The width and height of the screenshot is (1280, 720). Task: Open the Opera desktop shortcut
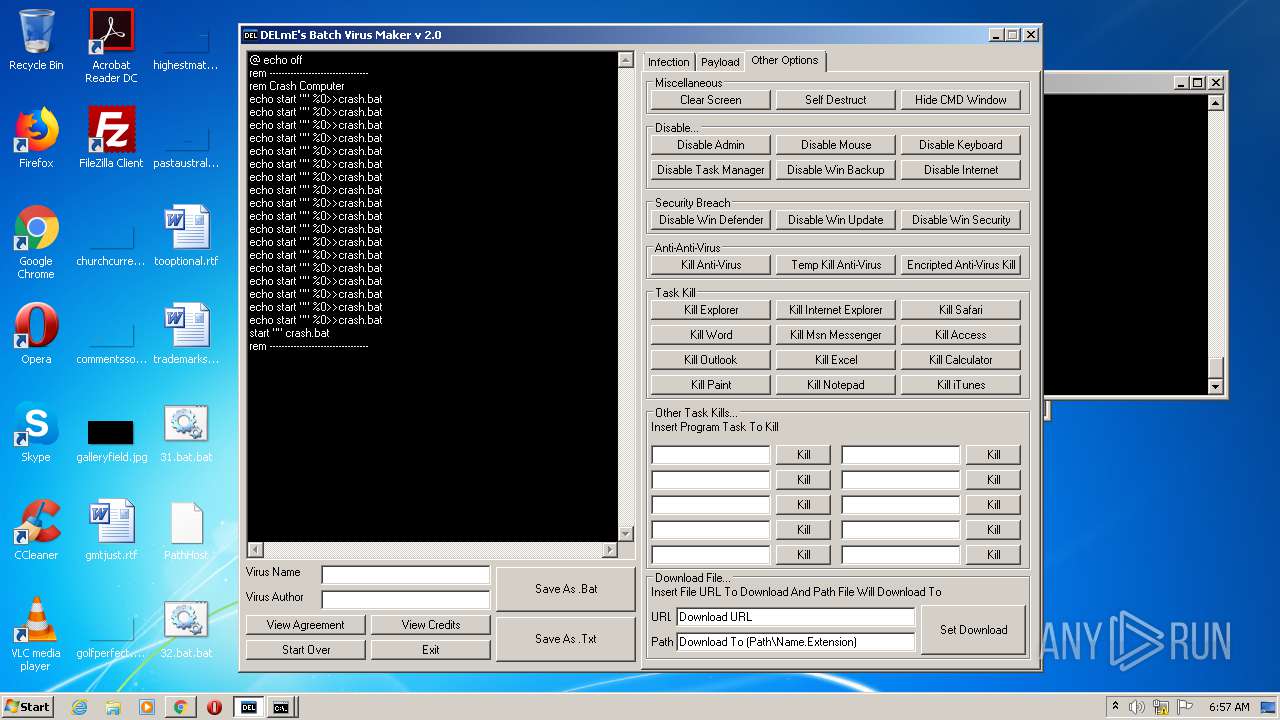(x=36, y=334)
